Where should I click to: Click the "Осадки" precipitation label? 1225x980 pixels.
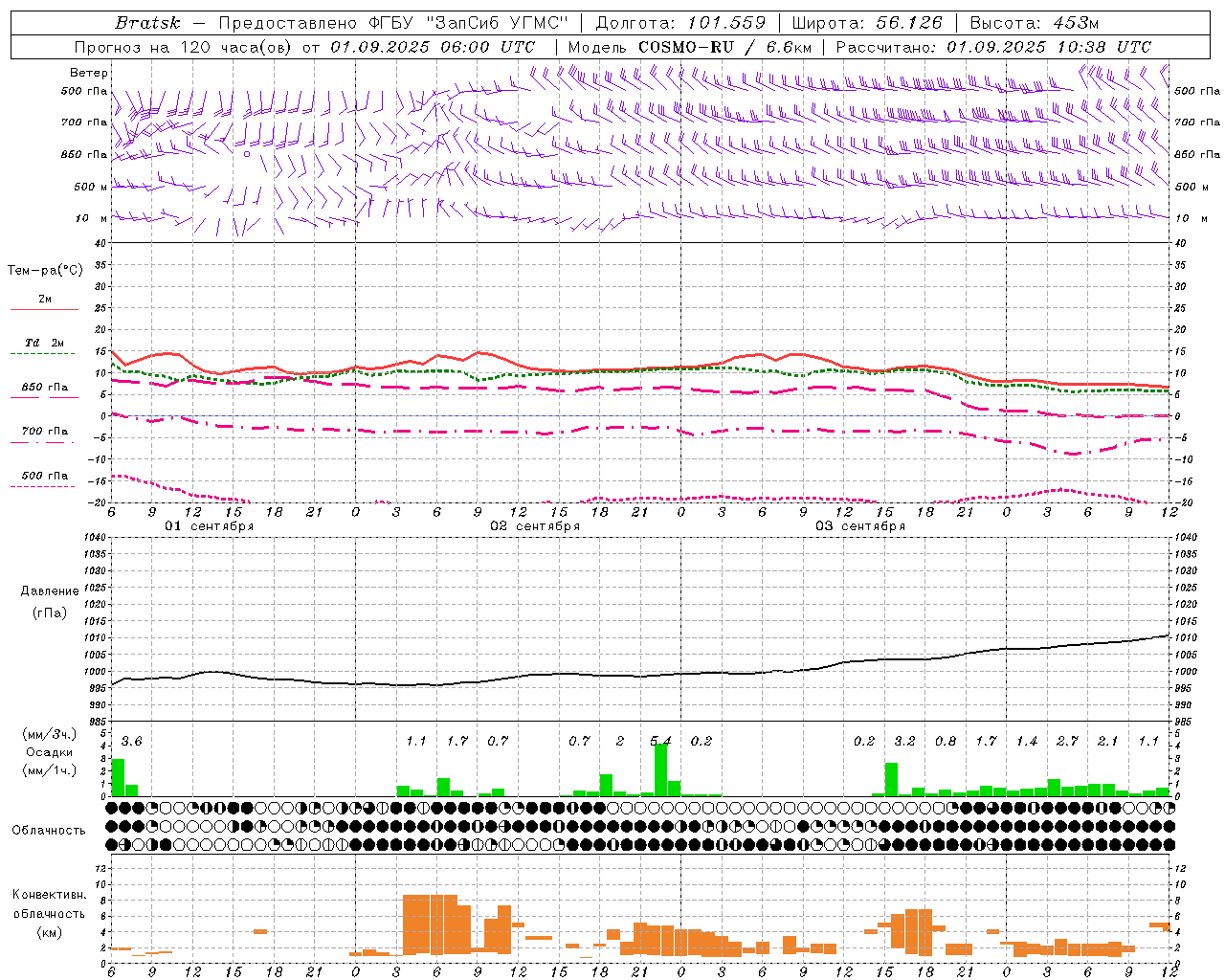[49, 752]
